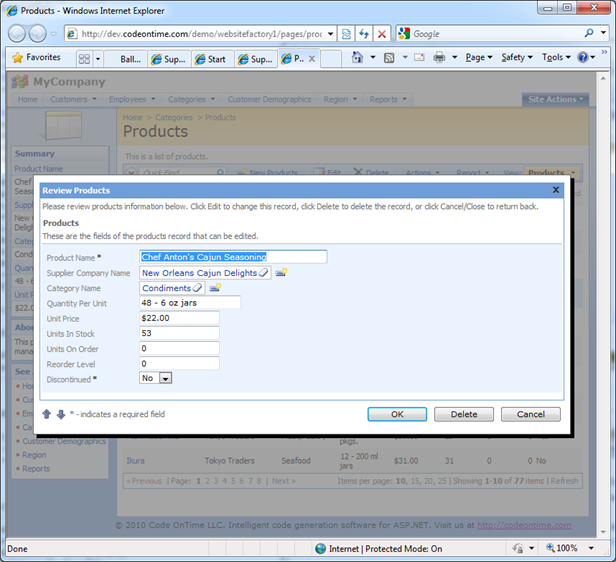616x562 pixels.
Task: Click the Unit Price field
Action: click(x=179, y=318)
